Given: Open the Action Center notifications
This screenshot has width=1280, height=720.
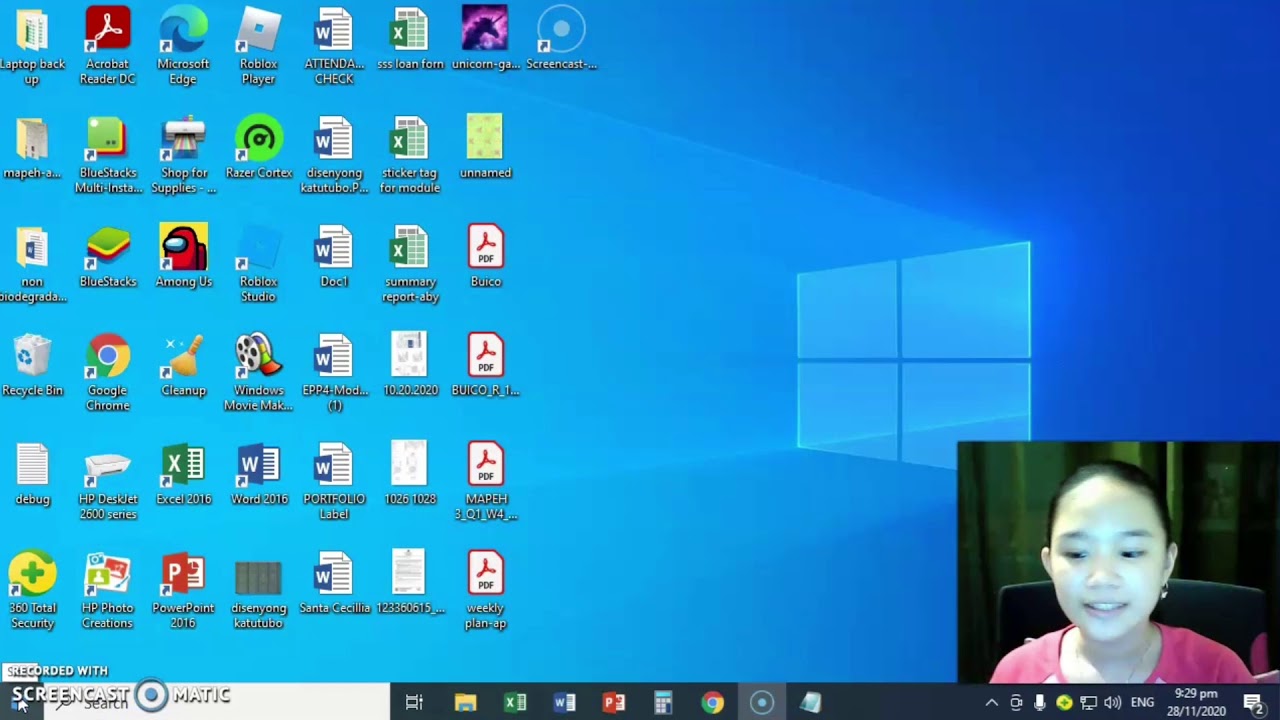Looking at the screenshot, I should tap(1254, 702).
